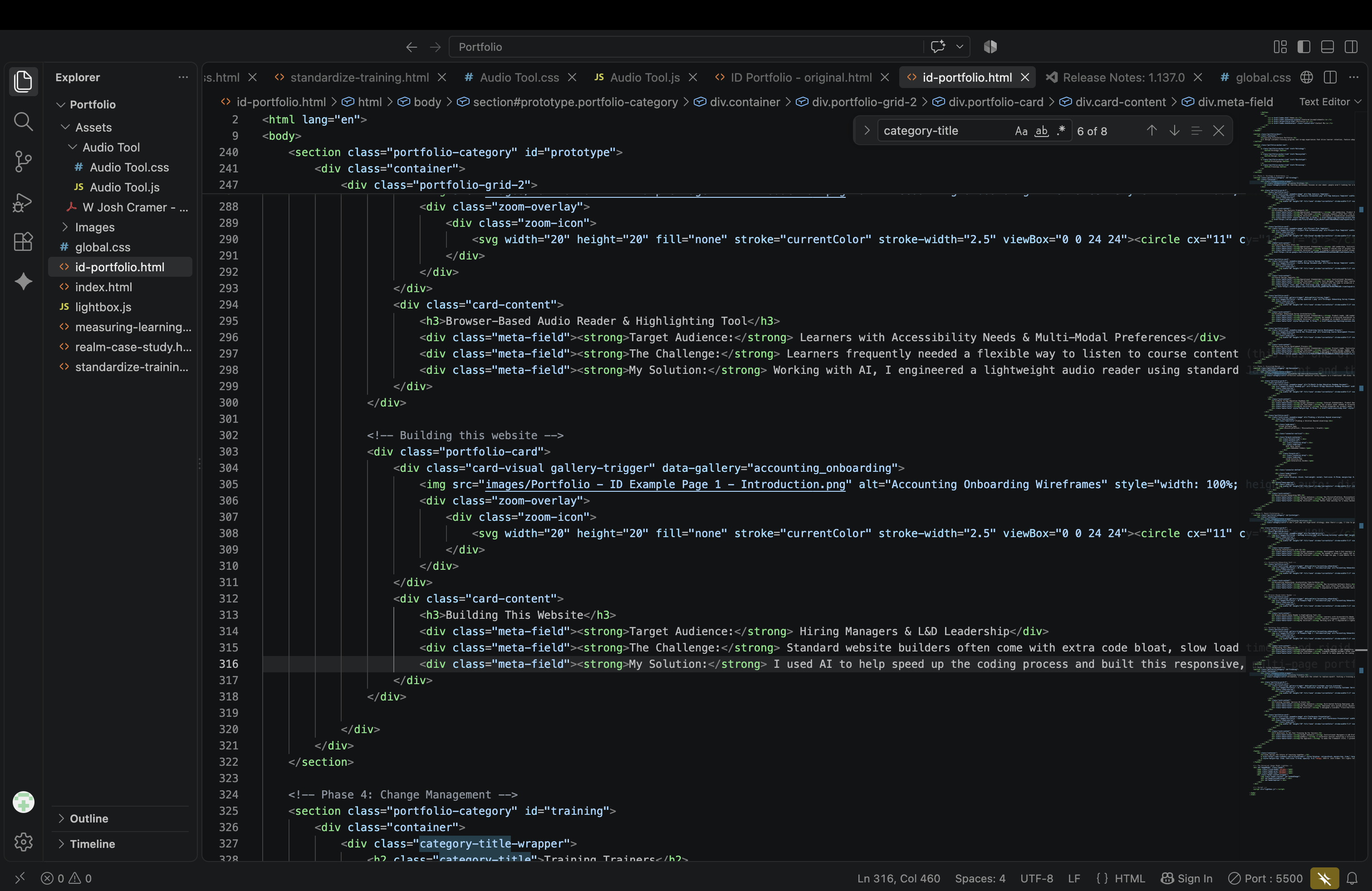Expand the Replace toggle chevron

point(866,131)
